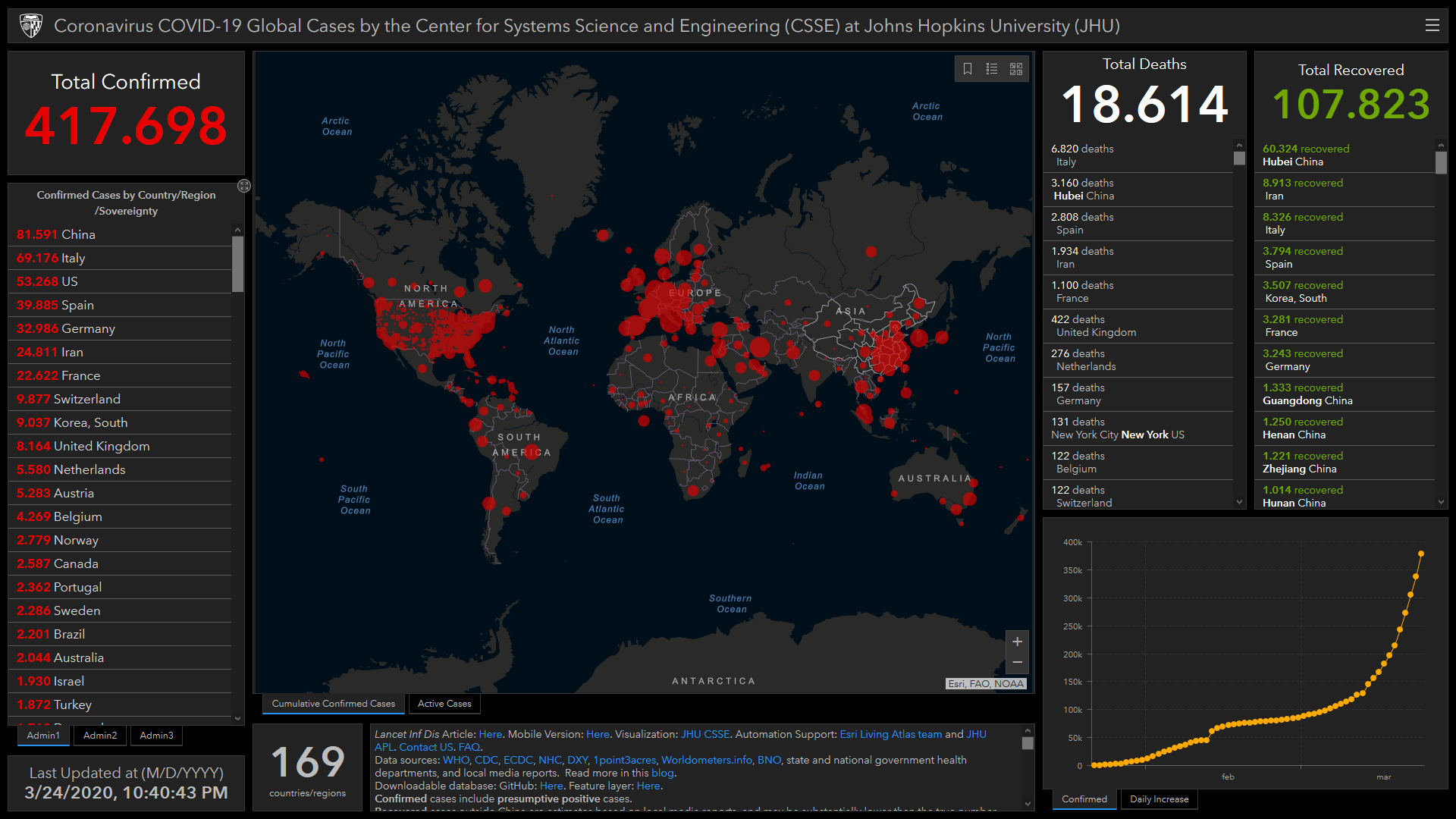Expand the country list panel icon
1456x819 pixels.
(244, 186)
